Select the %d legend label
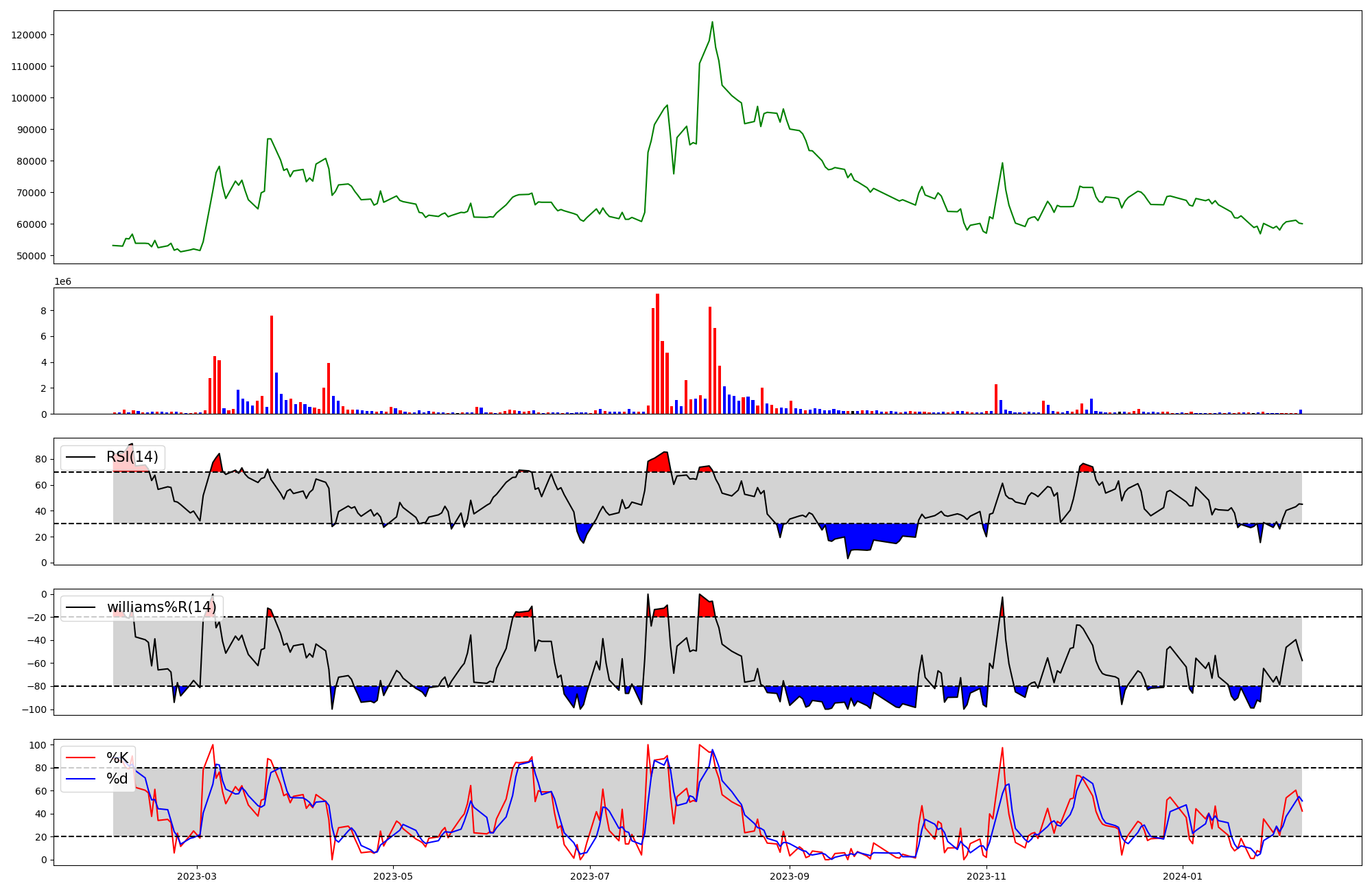Viewport: 1372px width, 892px height. [117, 779]
